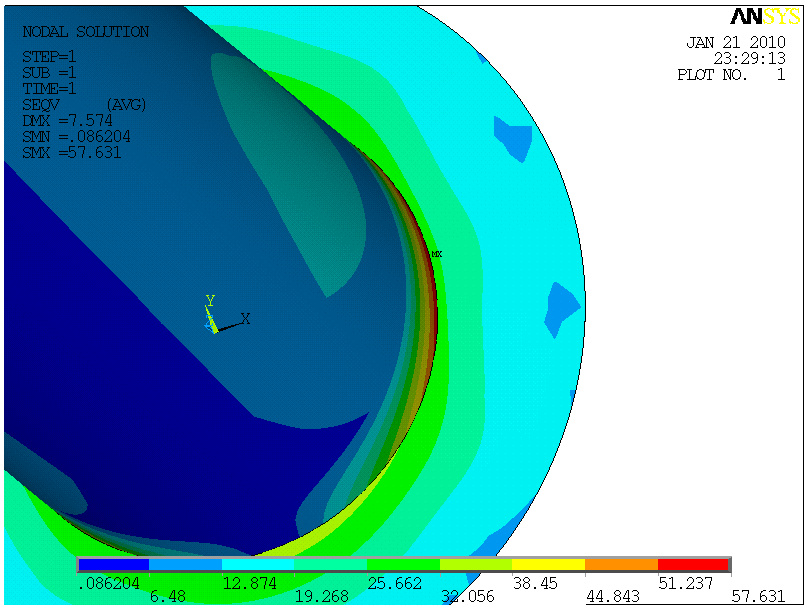Click the 23:29:13 timestamp
This screenshot has height=610, width=810.
(750, 58)
